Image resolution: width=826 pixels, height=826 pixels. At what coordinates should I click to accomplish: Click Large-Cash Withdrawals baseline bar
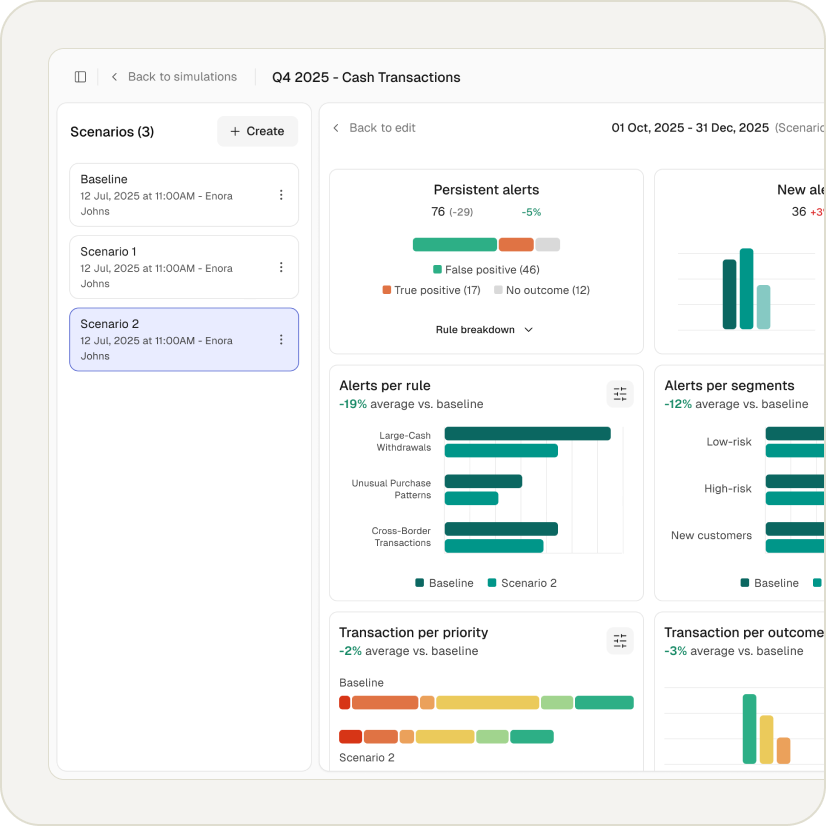[x=528, y=434]
